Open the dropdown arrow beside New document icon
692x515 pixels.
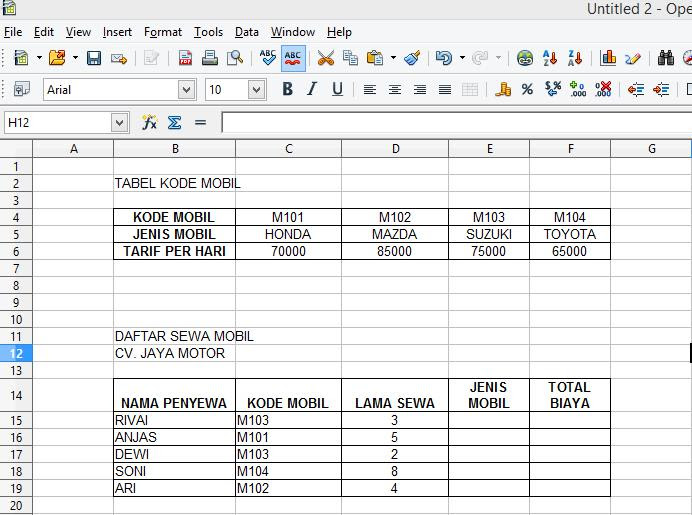pyautogui.click(x=39, y=58)
